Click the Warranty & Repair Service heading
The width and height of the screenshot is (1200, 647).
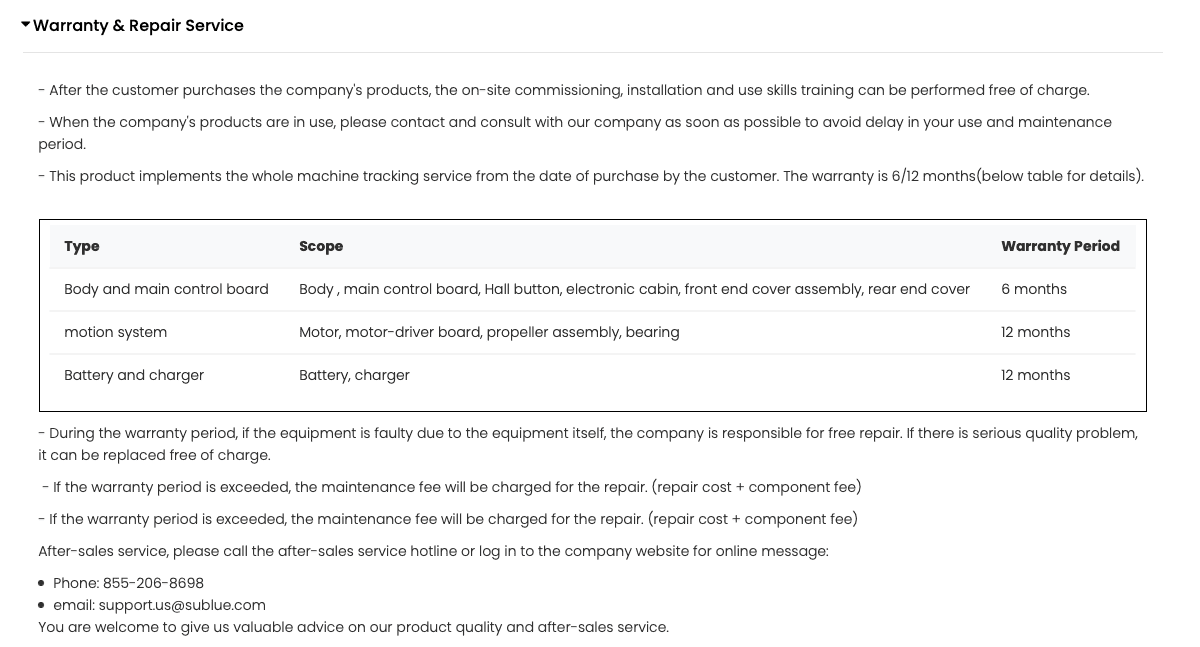coord(138,26)
